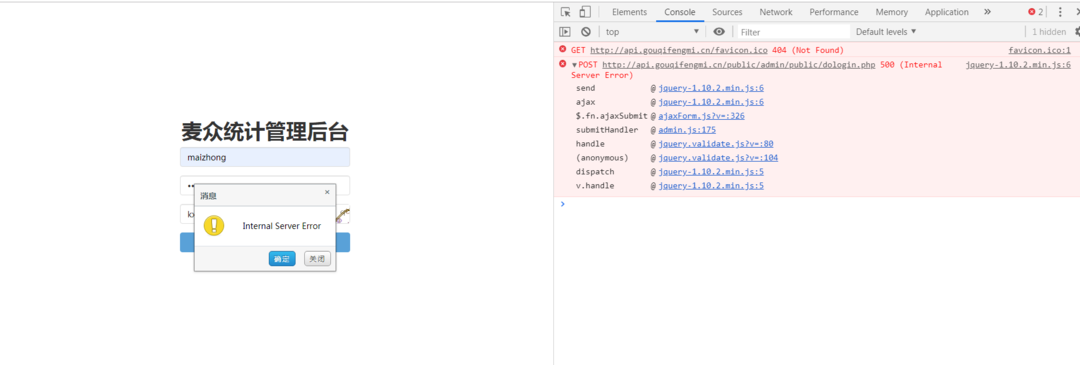Open the jquery link in the v.handle row
The height and width of the screenshot is (365, 1080).
point(711,186)
